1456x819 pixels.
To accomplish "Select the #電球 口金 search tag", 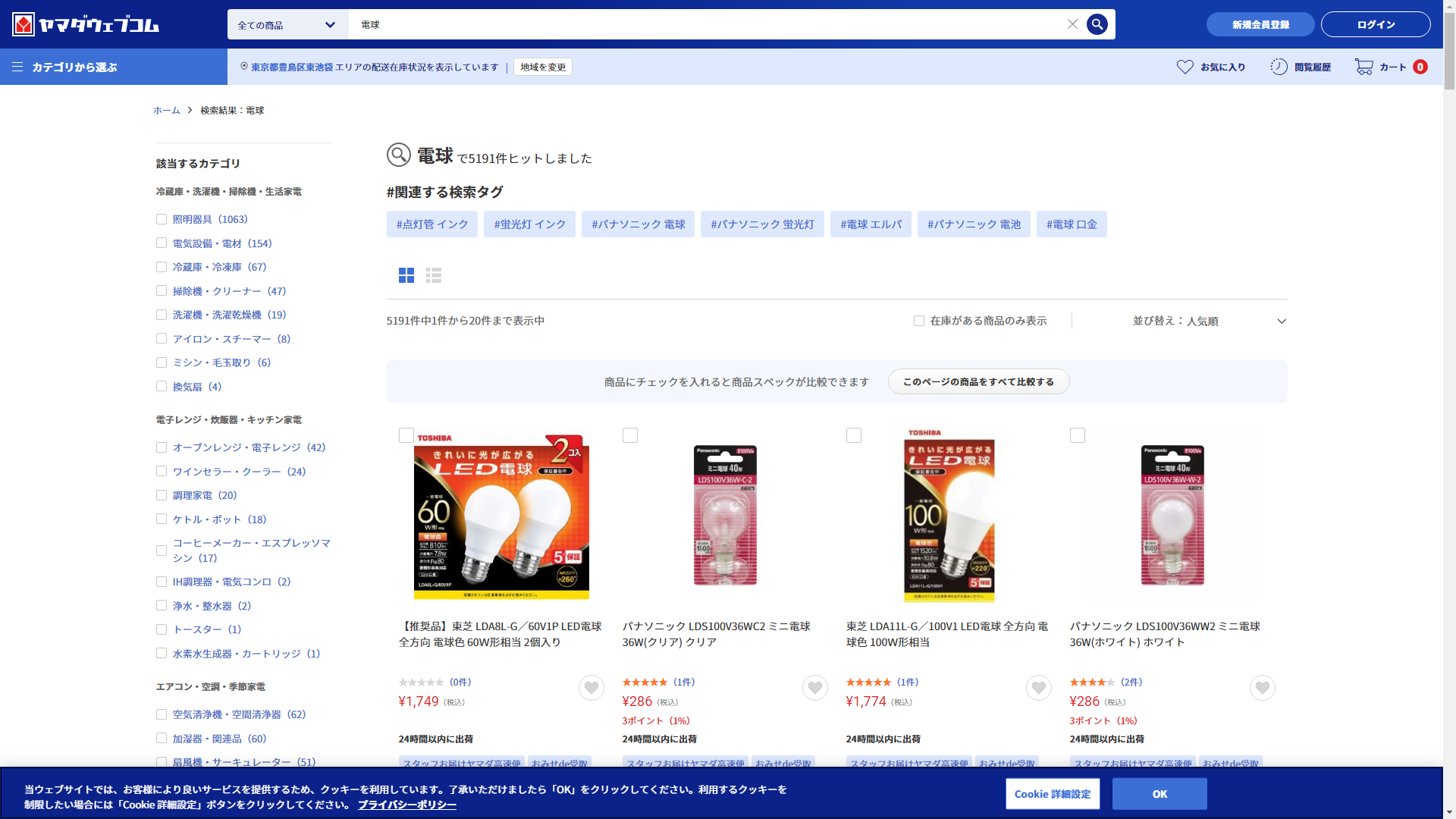I will 1072,224.
